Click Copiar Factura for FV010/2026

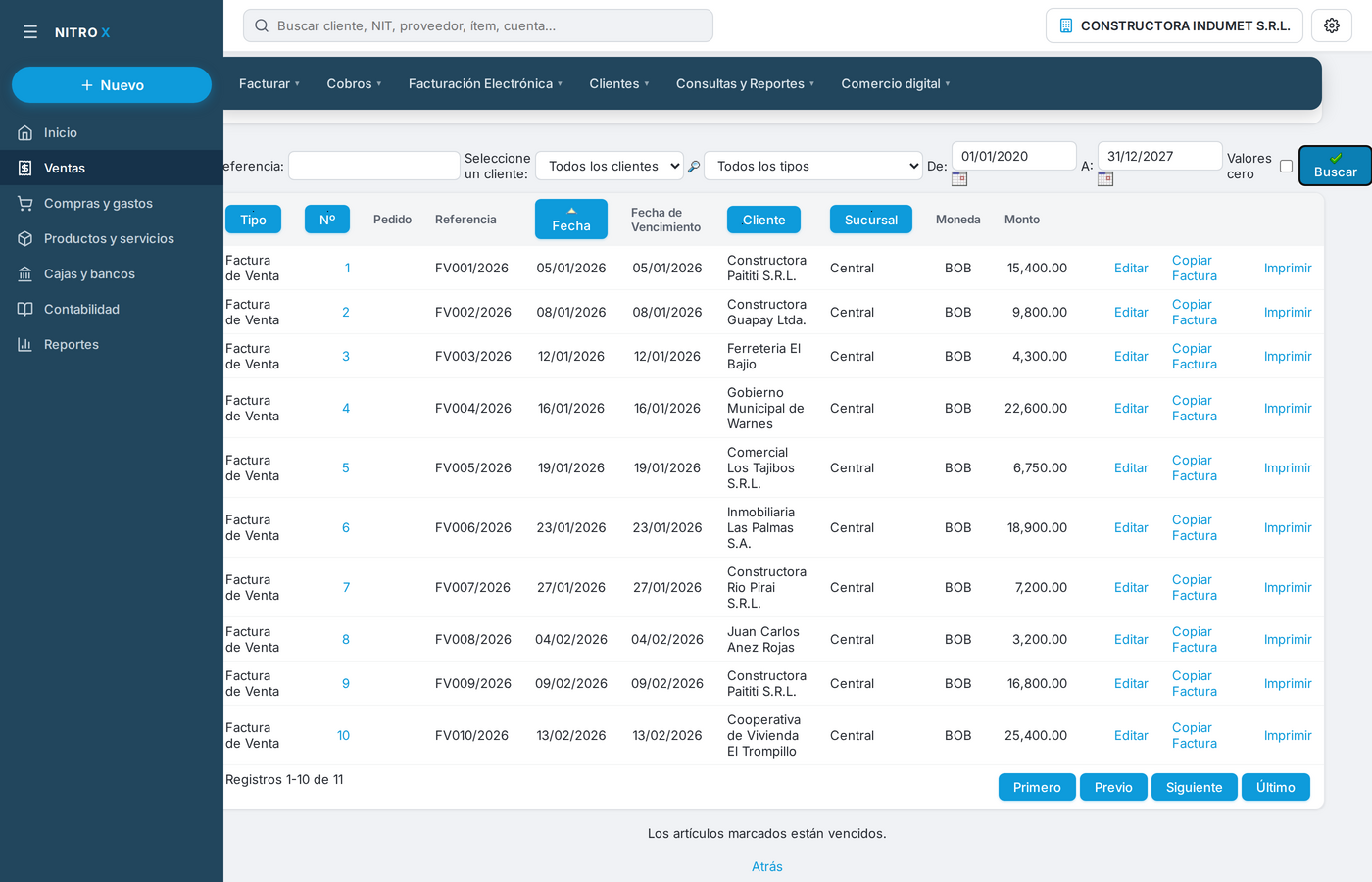[x=1195, y=735]
